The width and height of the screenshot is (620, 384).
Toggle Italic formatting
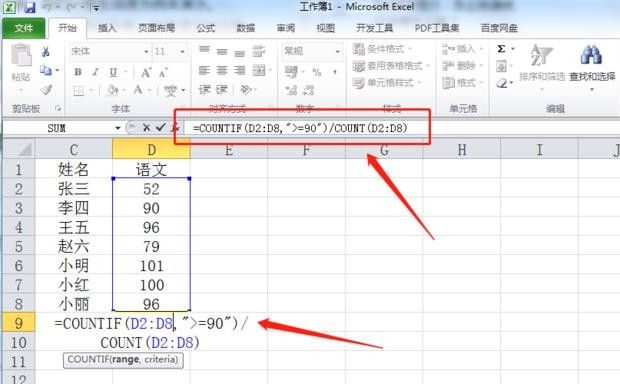(x=95, y=72)
